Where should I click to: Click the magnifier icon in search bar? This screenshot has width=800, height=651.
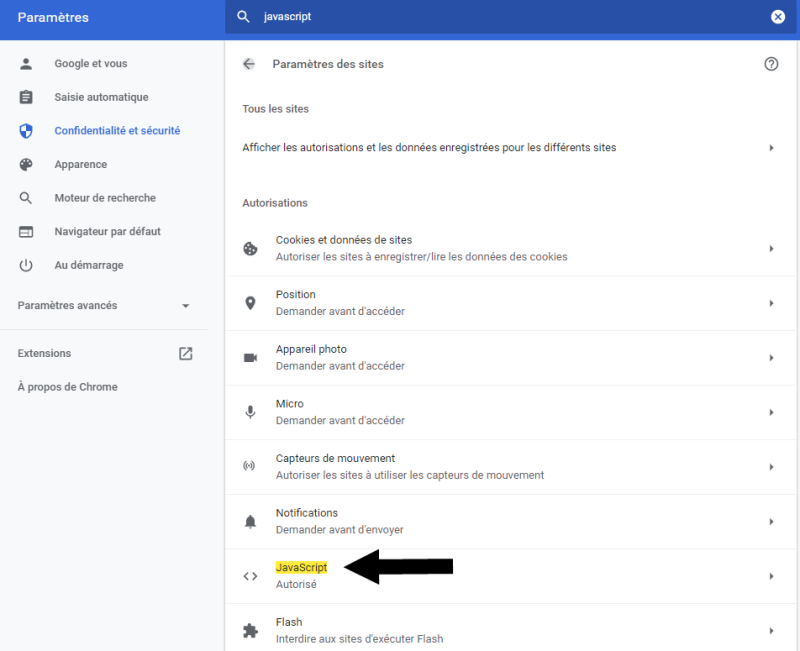pos(243,16)
